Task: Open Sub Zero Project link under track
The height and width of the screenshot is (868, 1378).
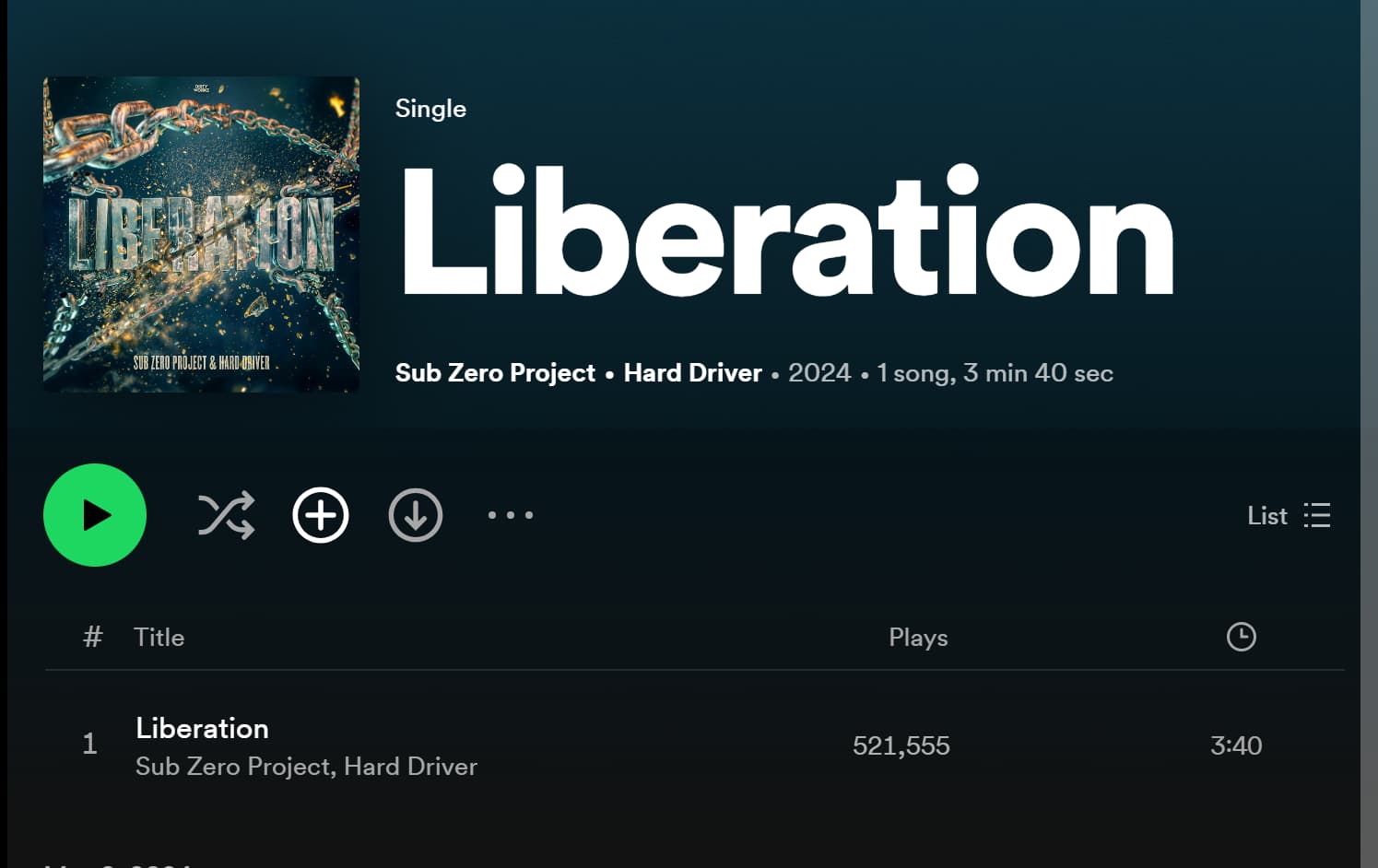Action: click(x=233, y=767)
